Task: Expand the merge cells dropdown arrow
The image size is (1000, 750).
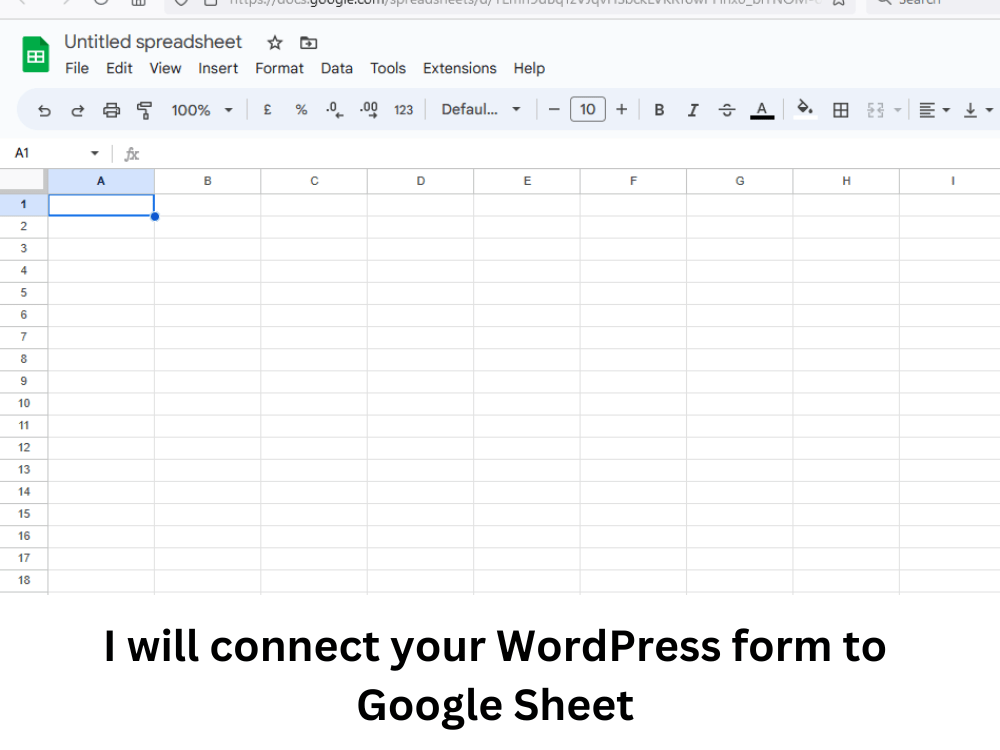Action: [898, 110]
